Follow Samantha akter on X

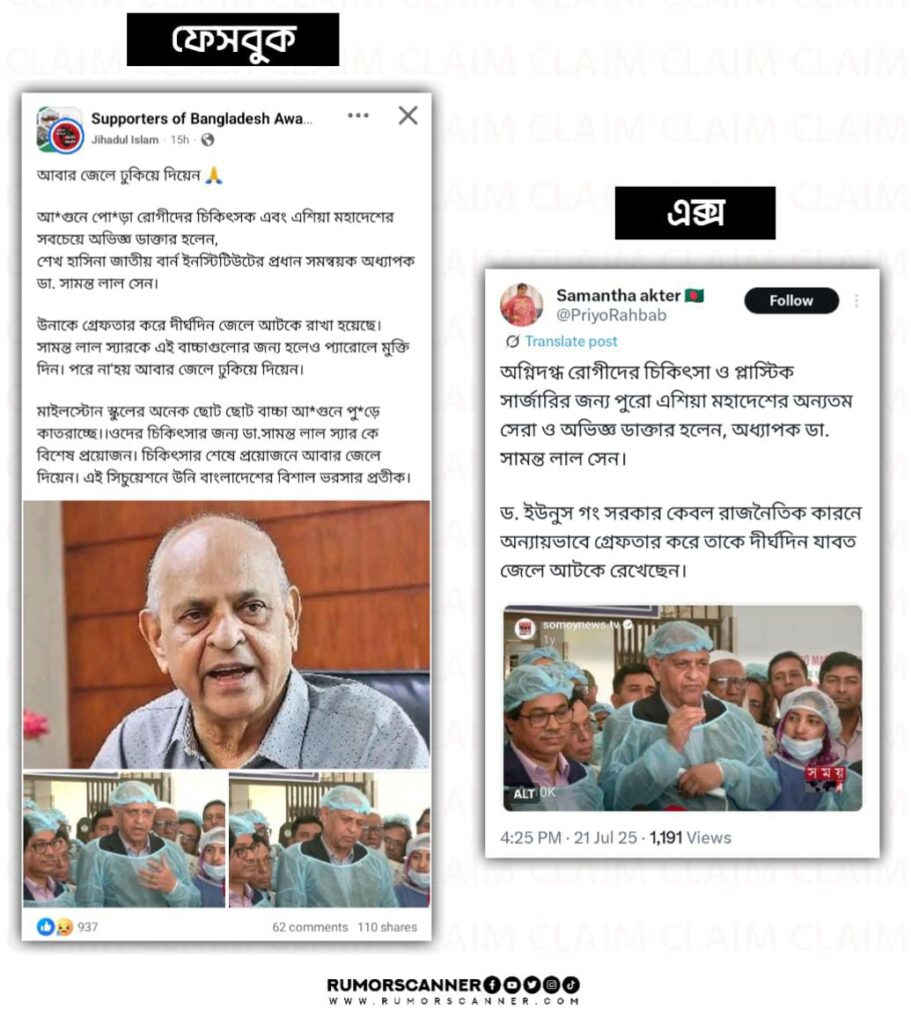point(791,300)
